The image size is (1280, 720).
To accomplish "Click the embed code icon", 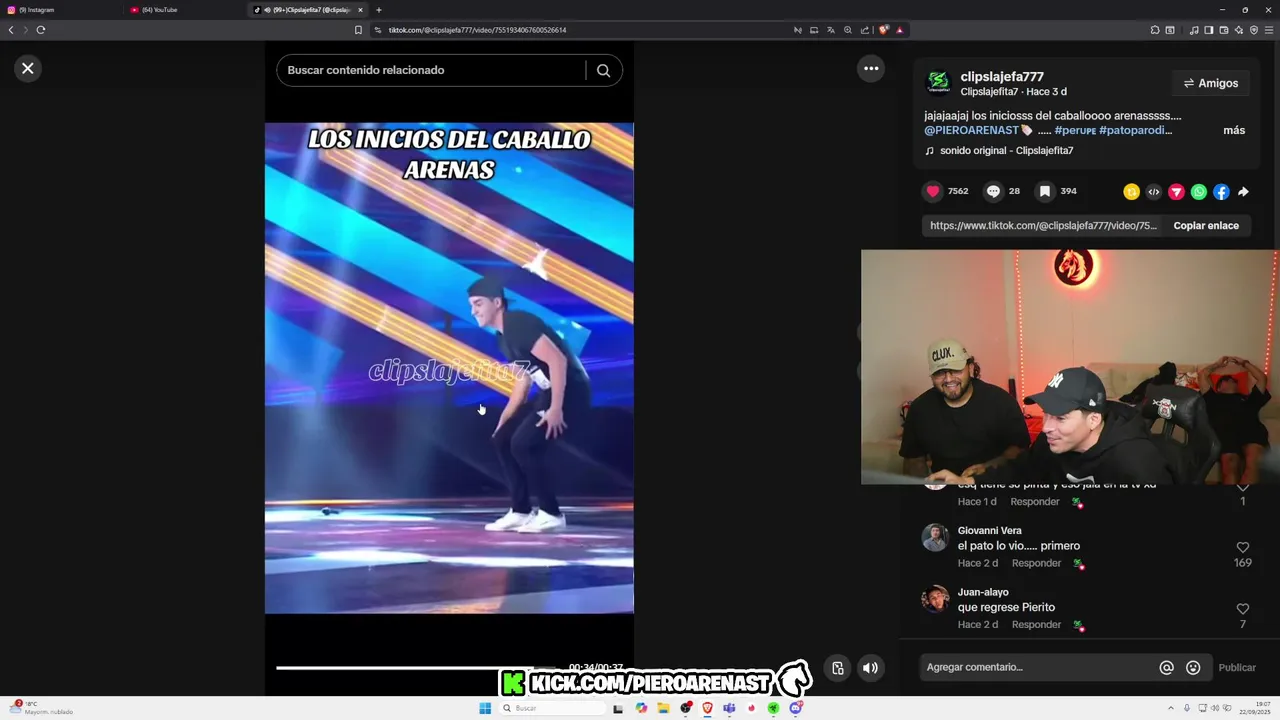I will [x=1154, y=192].
